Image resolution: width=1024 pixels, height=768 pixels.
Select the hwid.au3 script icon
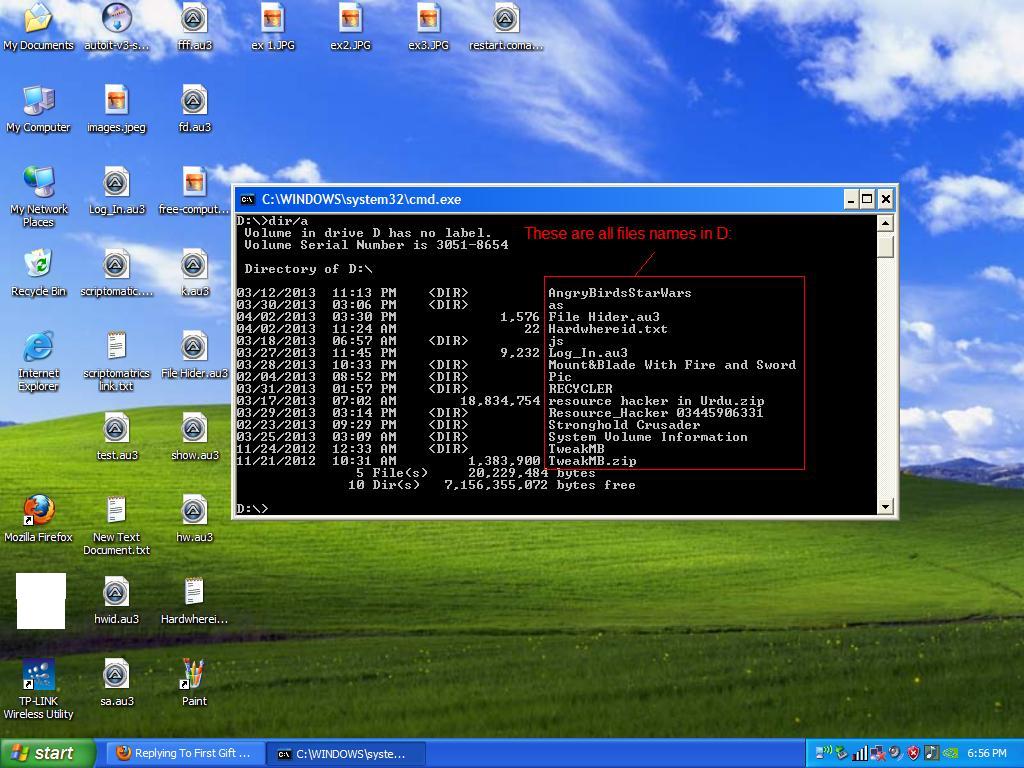116,601
